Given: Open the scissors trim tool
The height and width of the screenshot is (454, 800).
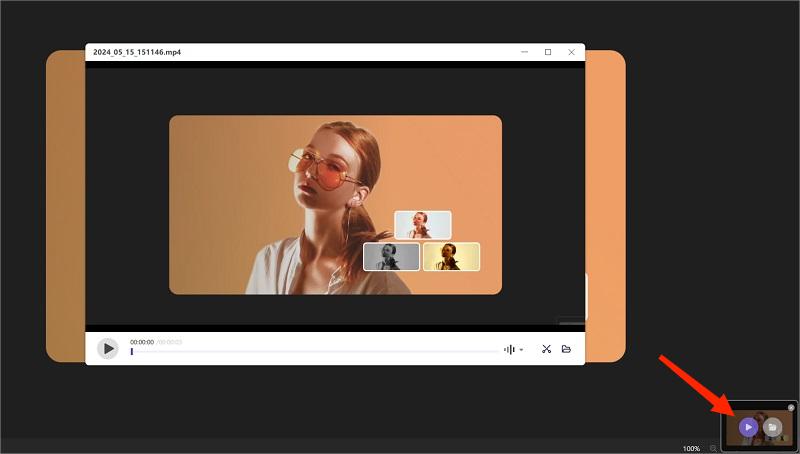Looking at the screenshot, I should (546, 349).
